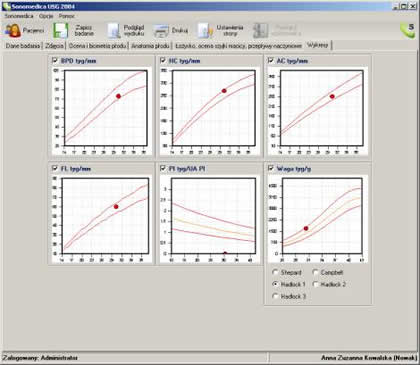Open the Dane badania tab

coord(23,46)
